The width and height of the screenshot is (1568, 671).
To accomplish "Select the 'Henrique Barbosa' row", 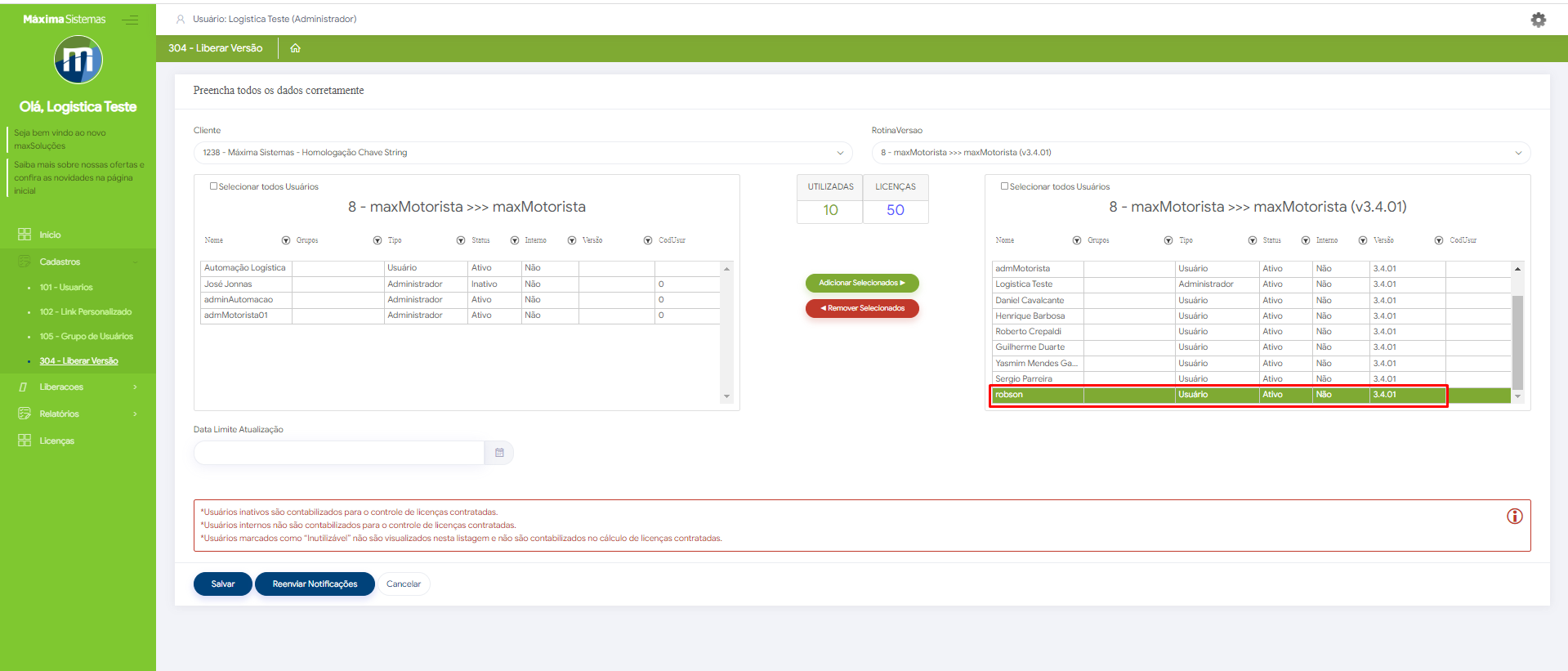I will 1251,316.
